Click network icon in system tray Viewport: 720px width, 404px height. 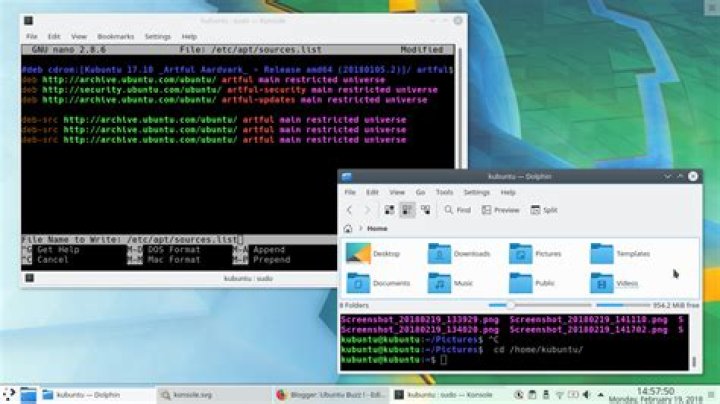[x=559, y=395]
